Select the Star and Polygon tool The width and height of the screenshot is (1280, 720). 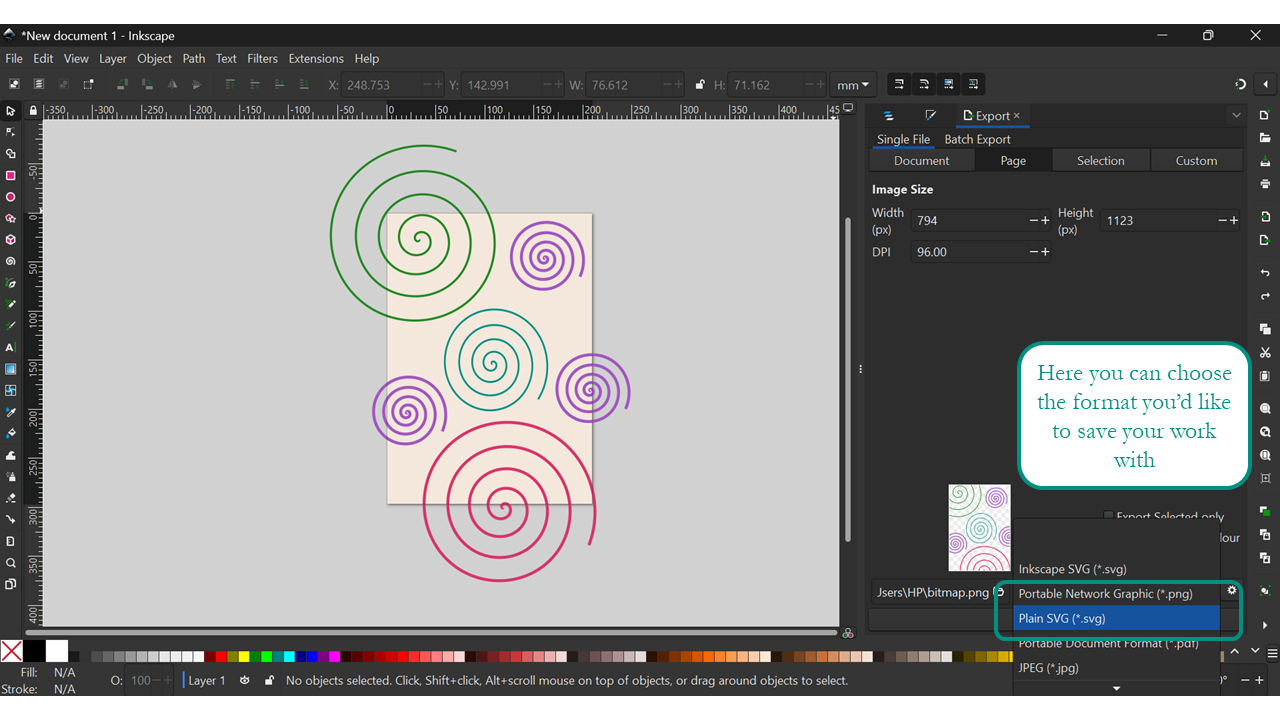pos(11,218)
